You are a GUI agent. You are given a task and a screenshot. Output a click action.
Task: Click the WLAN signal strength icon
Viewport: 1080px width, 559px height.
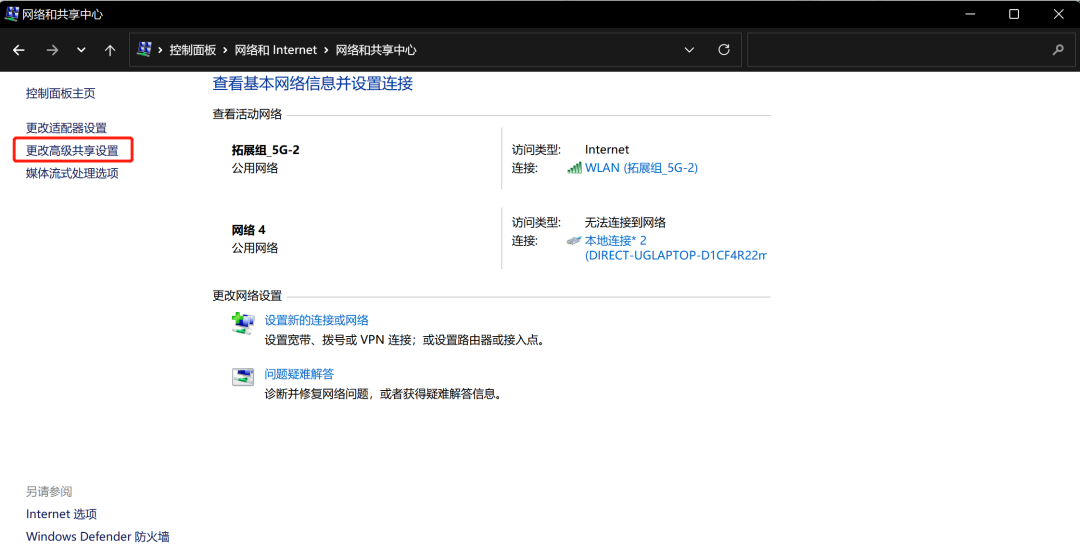point(574,168)
